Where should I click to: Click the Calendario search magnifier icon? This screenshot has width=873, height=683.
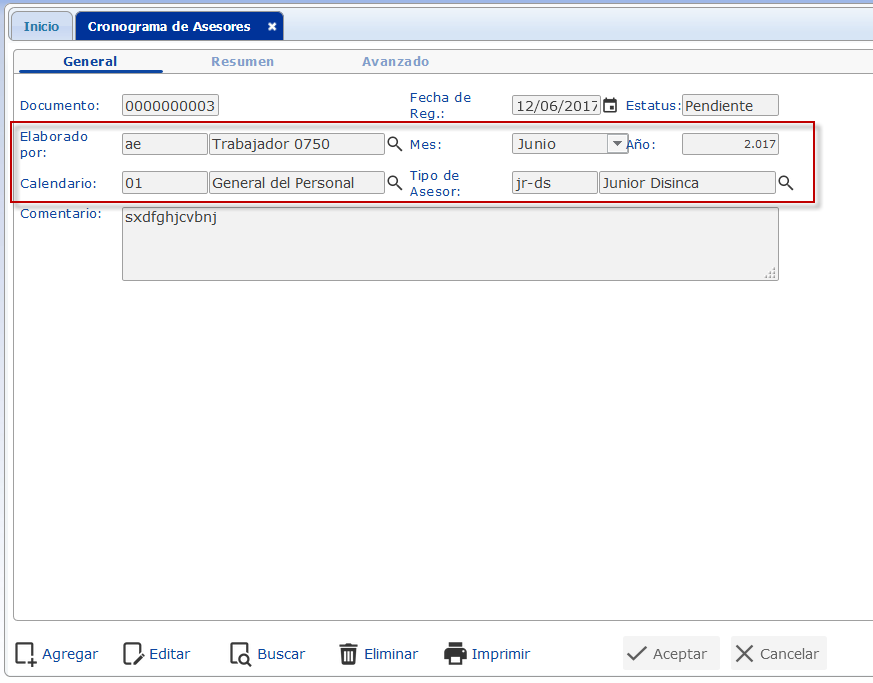[x=394, y=183]
